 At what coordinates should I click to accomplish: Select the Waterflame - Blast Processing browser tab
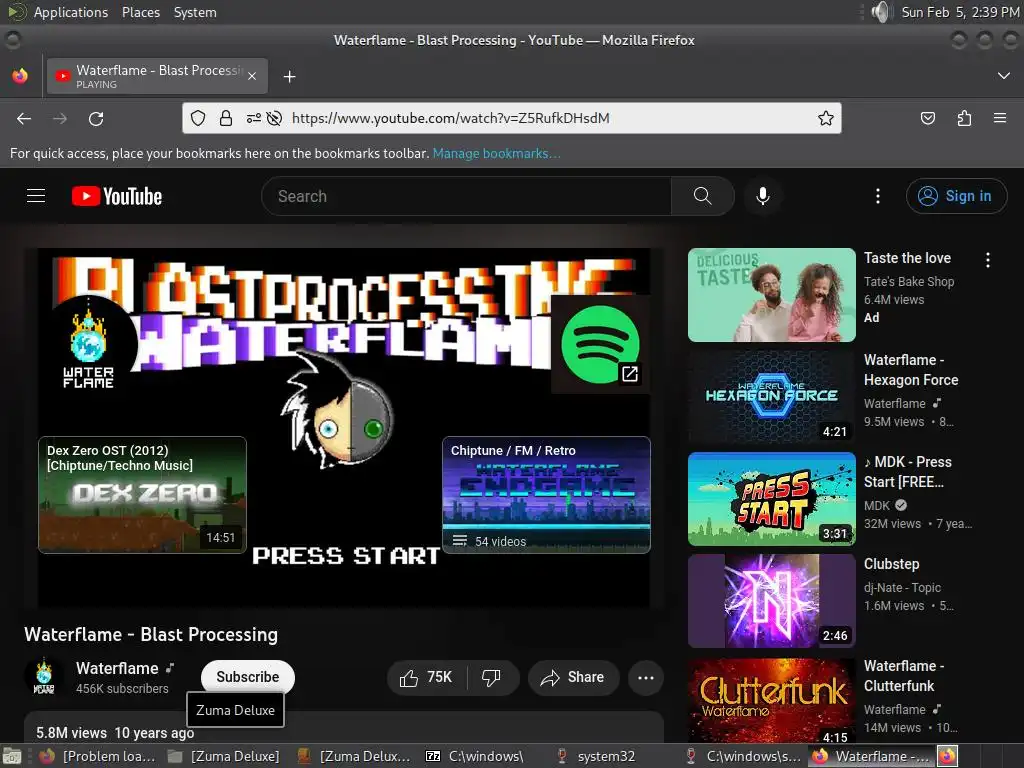pos(157,76)
